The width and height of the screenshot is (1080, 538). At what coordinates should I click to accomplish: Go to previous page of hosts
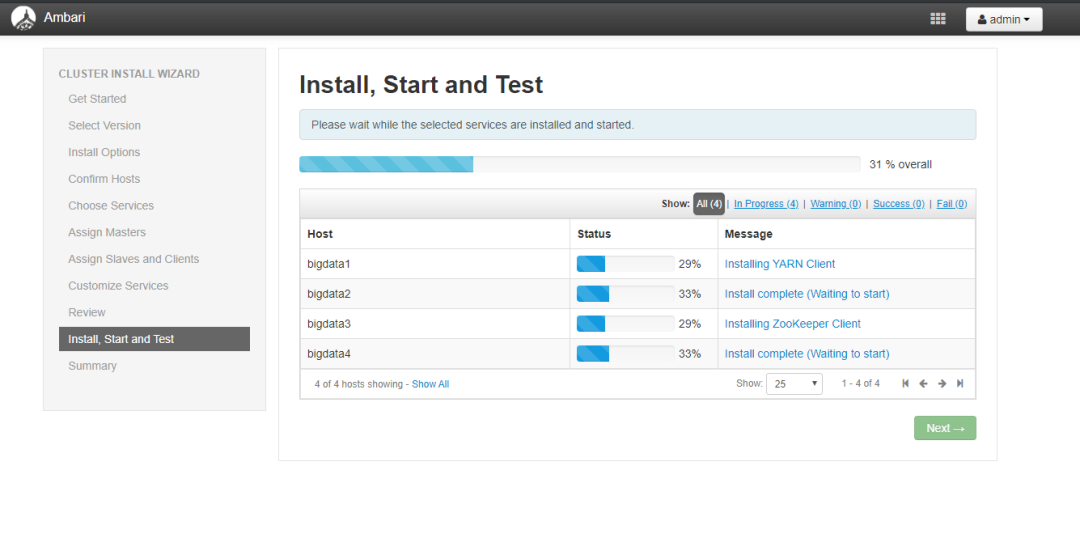(924, 384)
